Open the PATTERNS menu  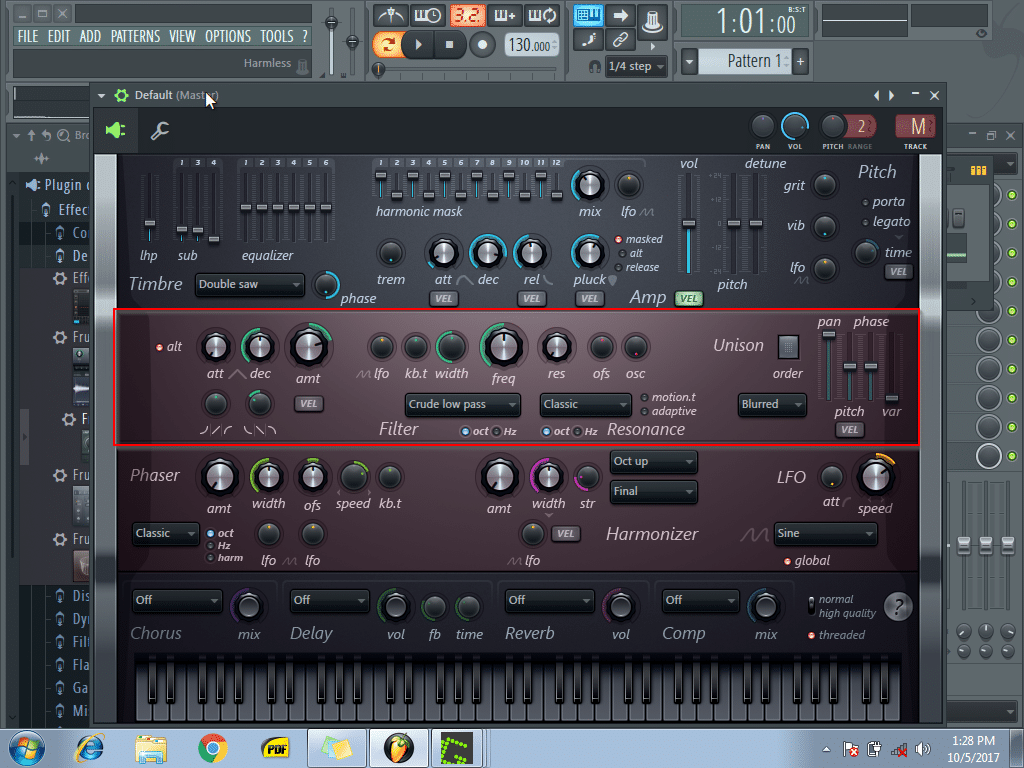(x=135, y=37)
